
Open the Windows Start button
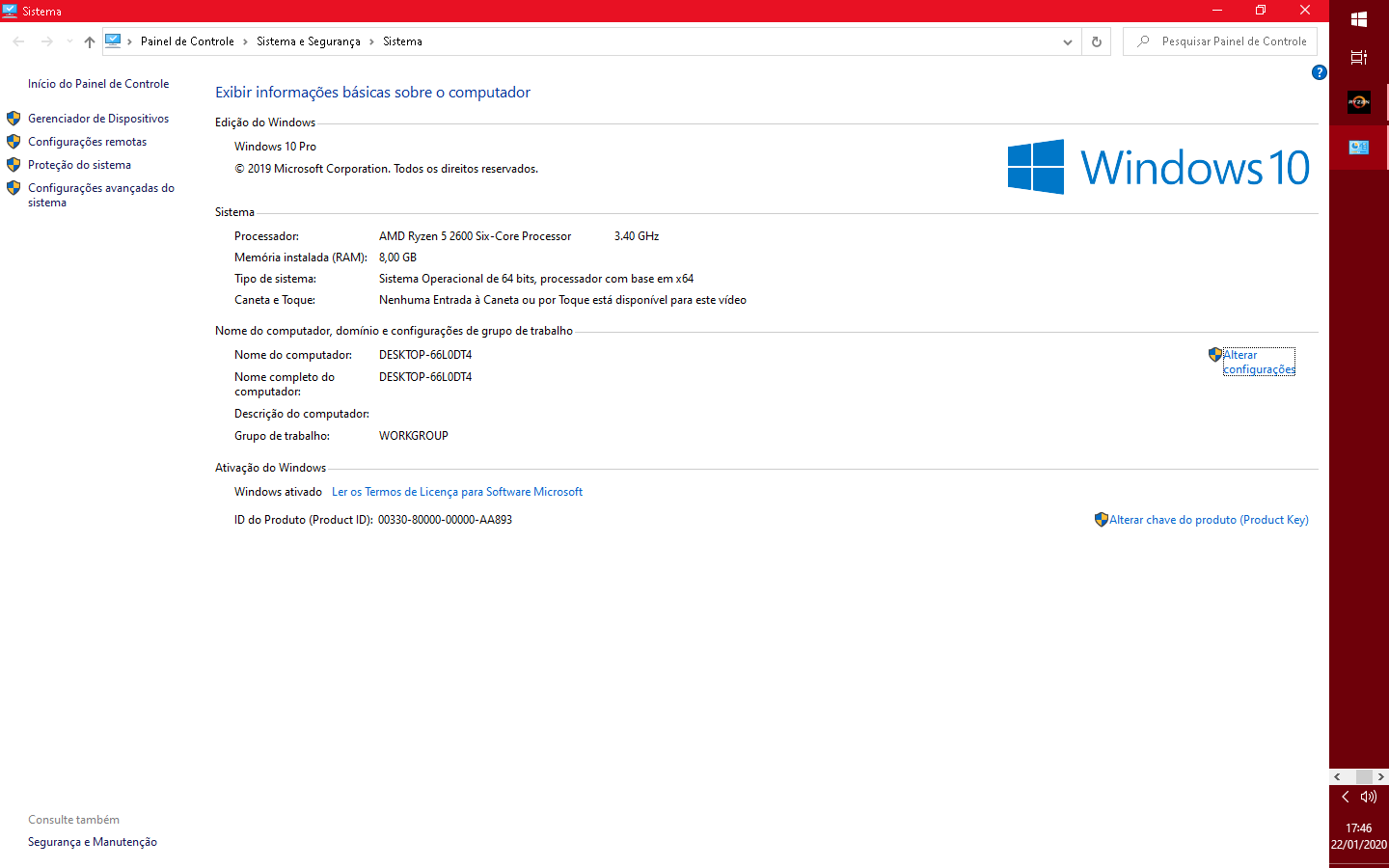(1359, 19)
